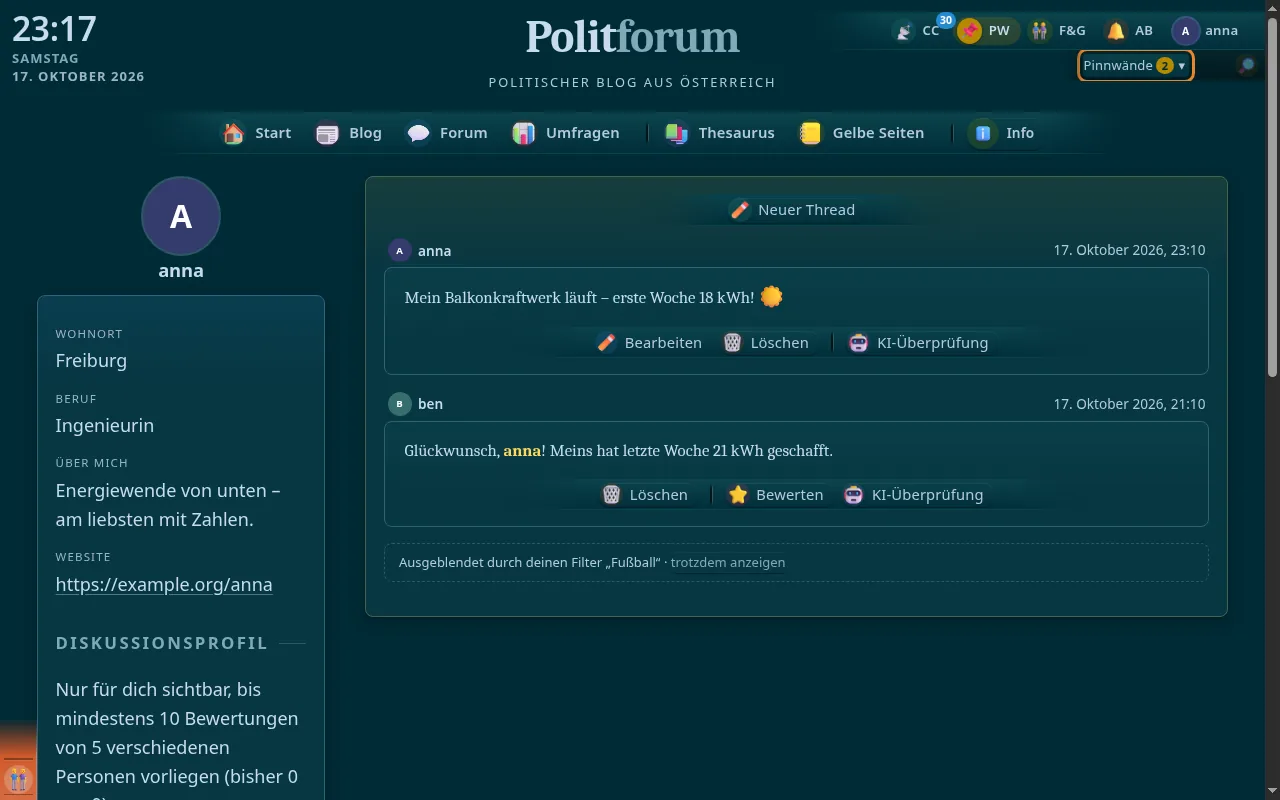1280x800 pixels.
Task: Click the books Thesaurus icon
Action: (x=677, y=133)
